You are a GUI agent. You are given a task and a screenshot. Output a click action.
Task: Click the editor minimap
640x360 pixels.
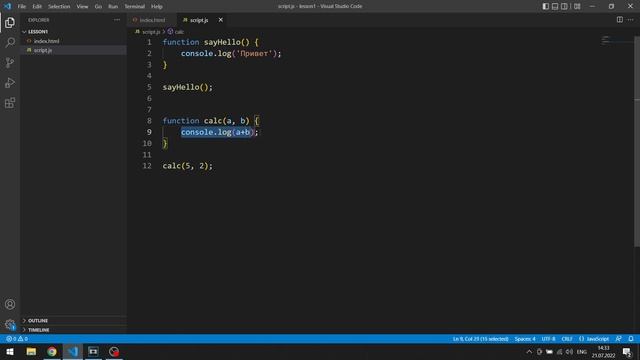point(617,40)
